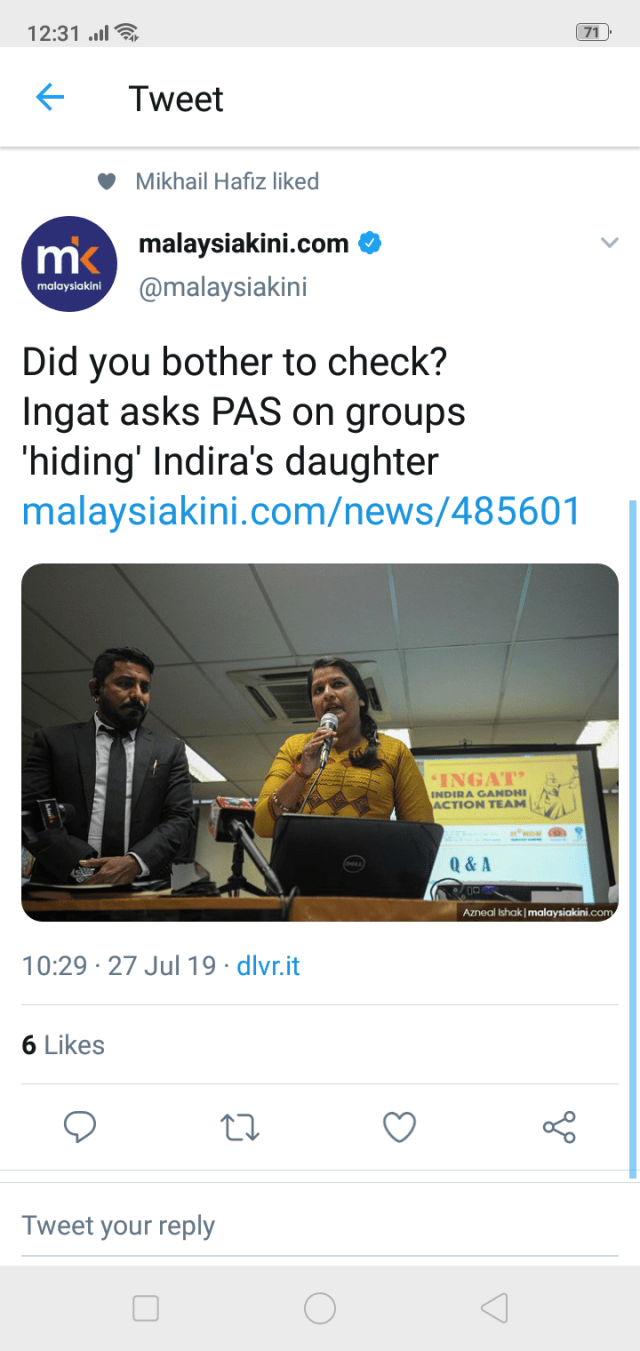Tap the malaysiakini.com display name
This screenshot has width=640, height=1351.
pos(243,243)
